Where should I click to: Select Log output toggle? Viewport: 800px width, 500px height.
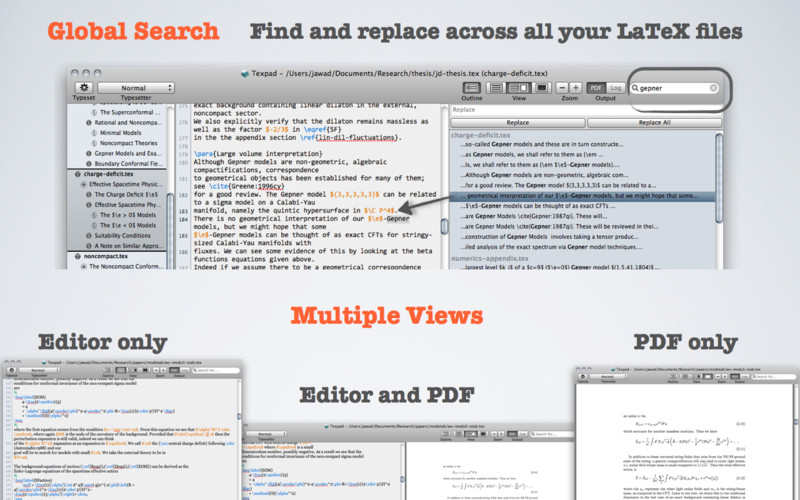click(616, 88)
